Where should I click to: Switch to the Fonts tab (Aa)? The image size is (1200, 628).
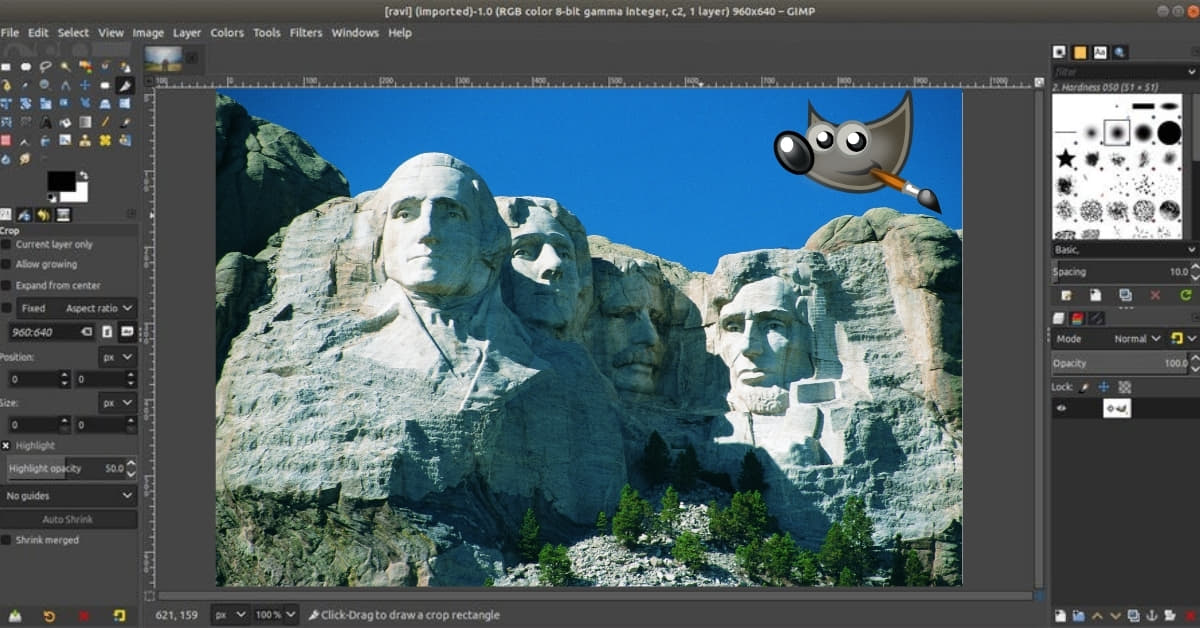(x=1100, y=52)
